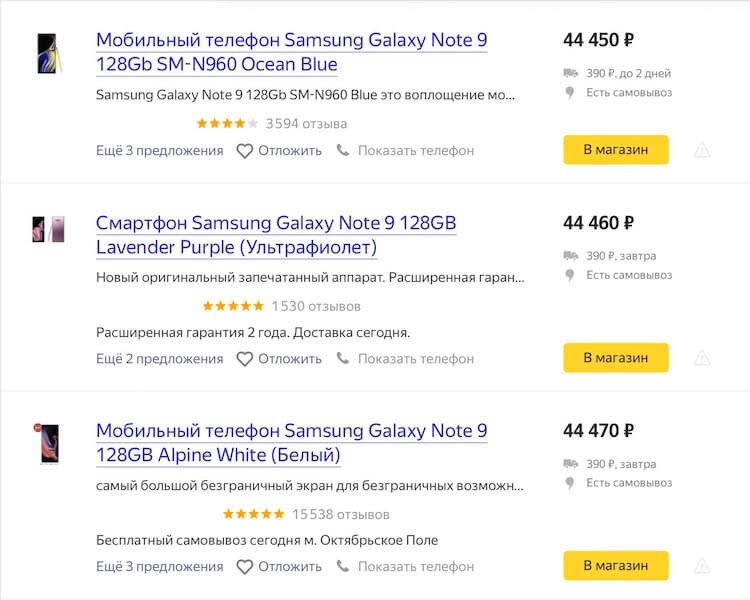Click "Показать телефон" in Alpine White listing

point(415,567)
